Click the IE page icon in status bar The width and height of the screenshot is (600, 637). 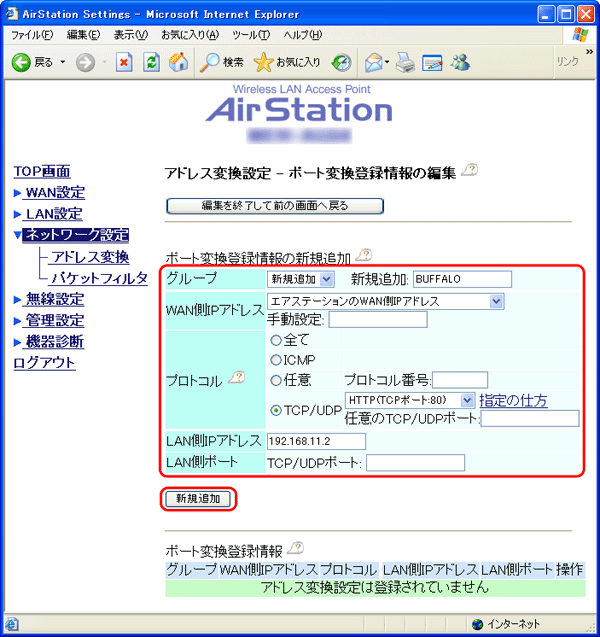click(12, 624)
